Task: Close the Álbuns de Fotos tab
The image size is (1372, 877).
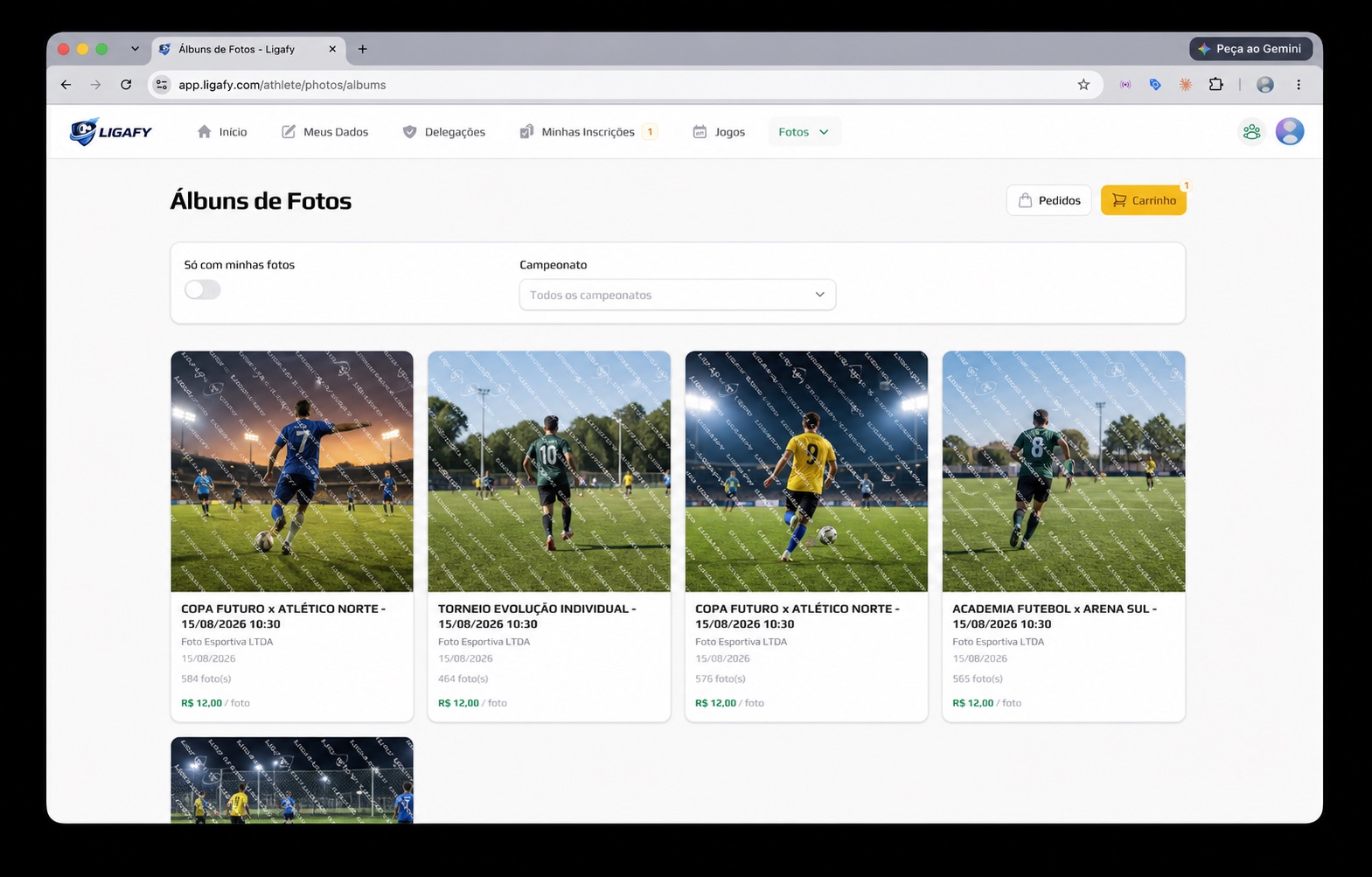Action: (x=332, y=49)
